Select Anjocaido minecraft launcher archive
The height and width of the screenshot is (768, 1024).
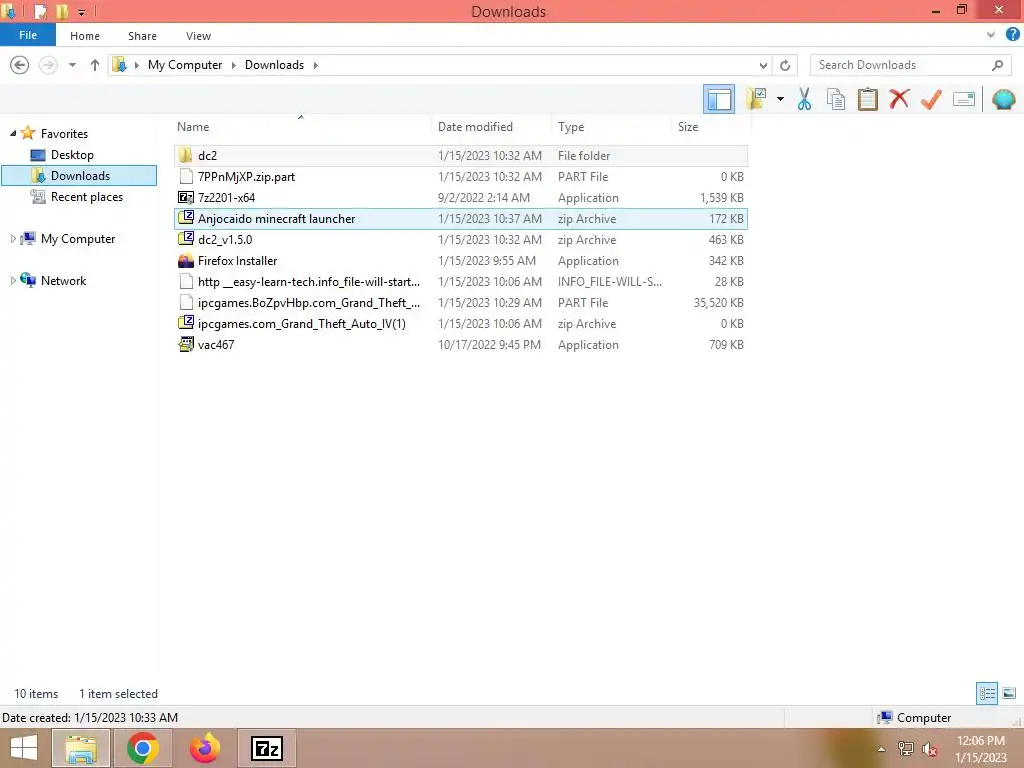click(461, 219)
